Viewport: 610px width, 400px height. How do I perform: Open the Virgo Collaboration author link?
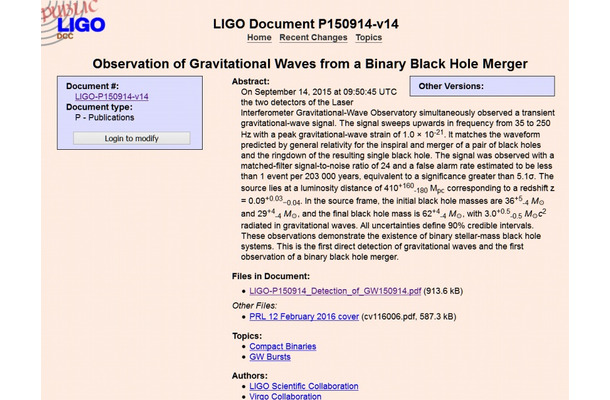[x=285, y=396]
